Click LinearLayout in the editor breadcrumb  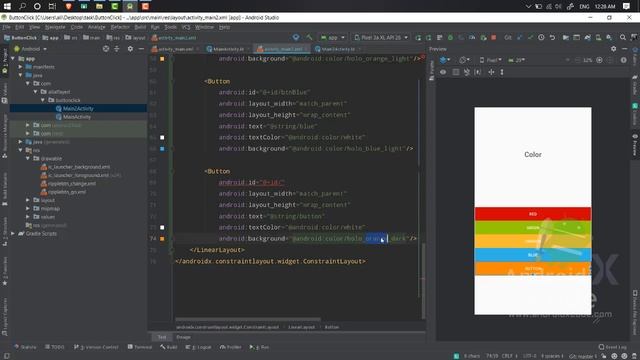click(x=301, y=327)
